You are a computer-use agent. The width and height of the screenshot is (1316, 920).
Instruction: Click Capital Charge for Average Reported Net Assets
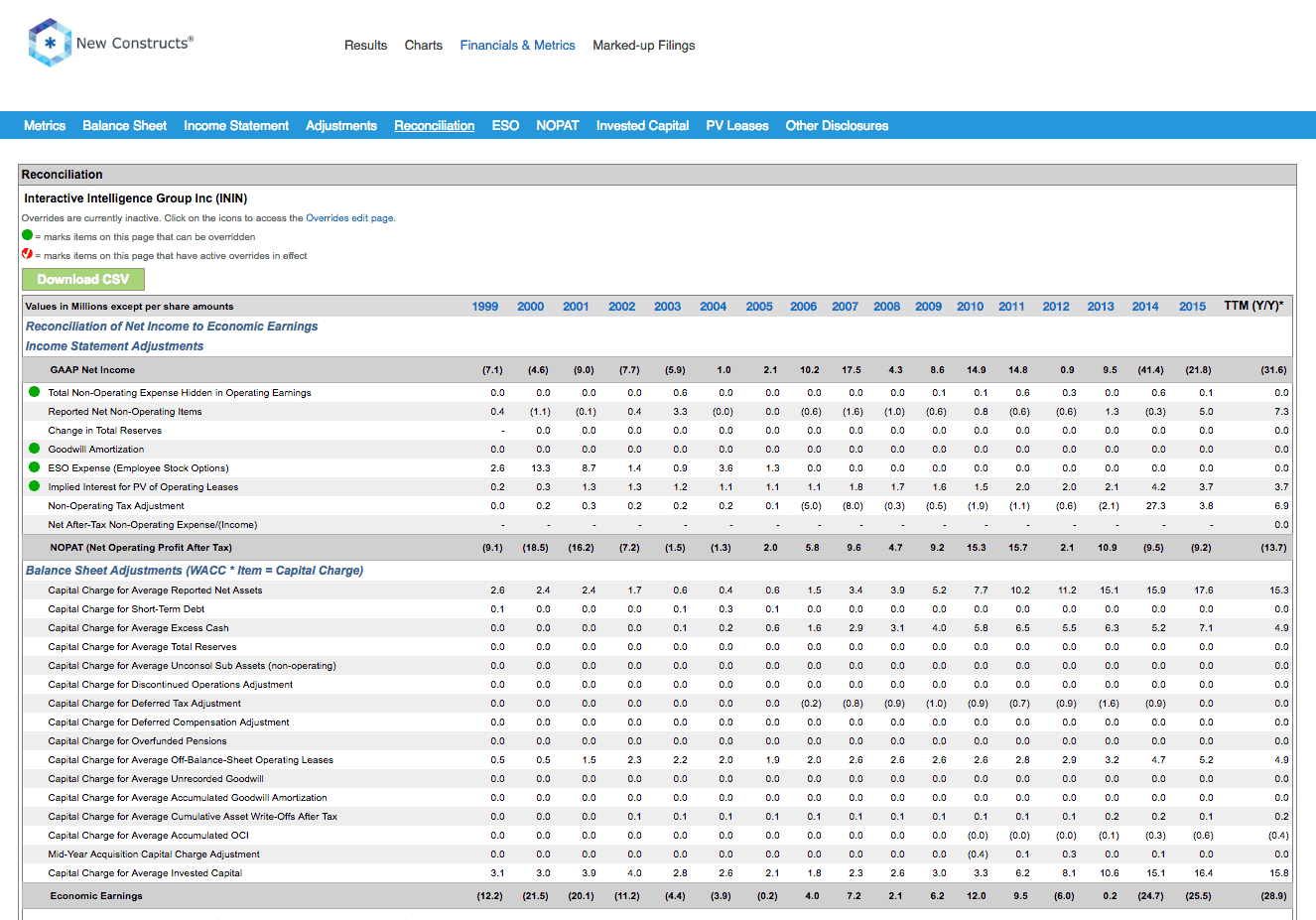click(155, 591)
